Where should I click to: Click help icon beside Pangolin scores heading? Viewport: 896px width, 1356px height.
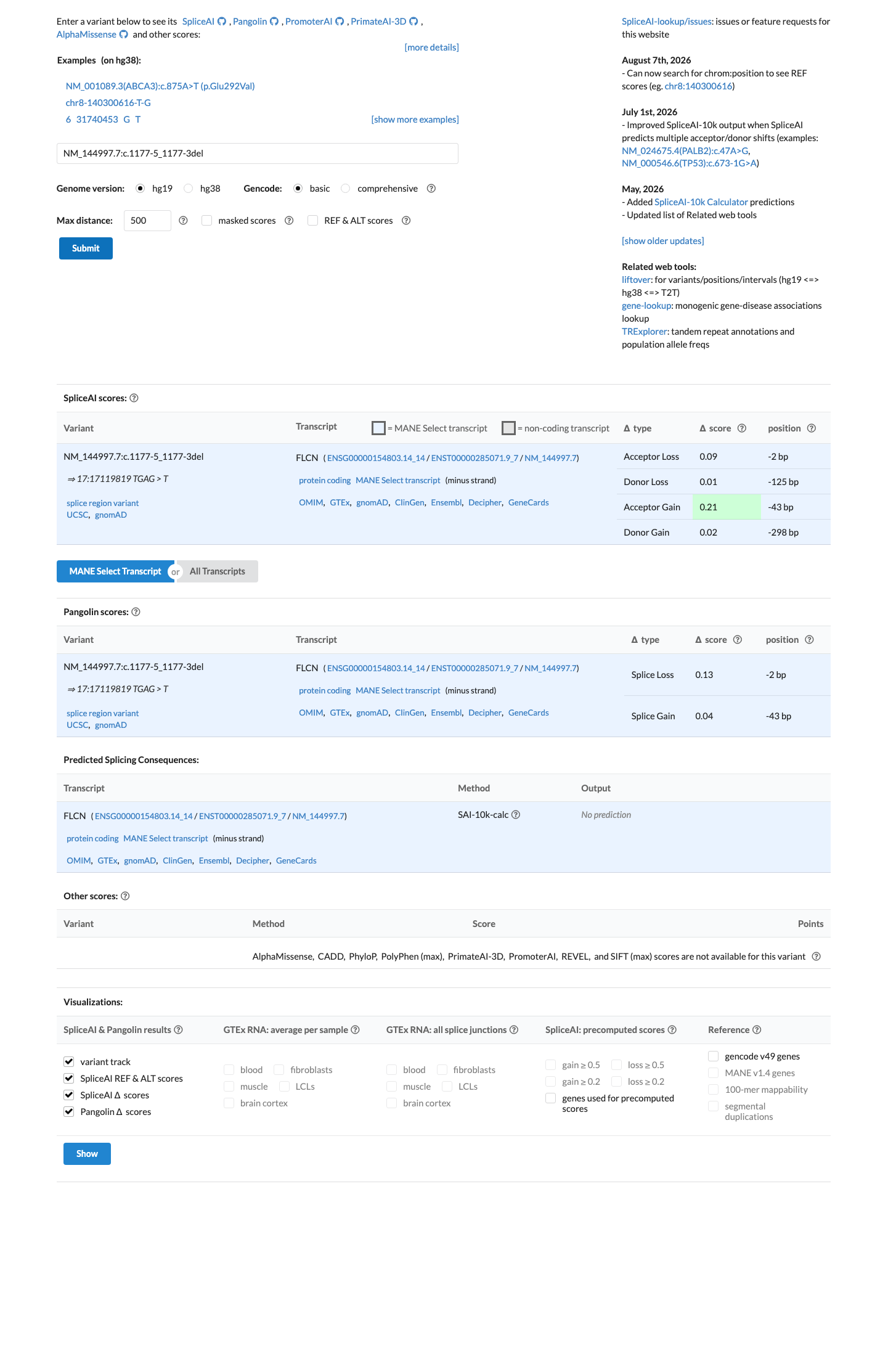tap(136, 612)
